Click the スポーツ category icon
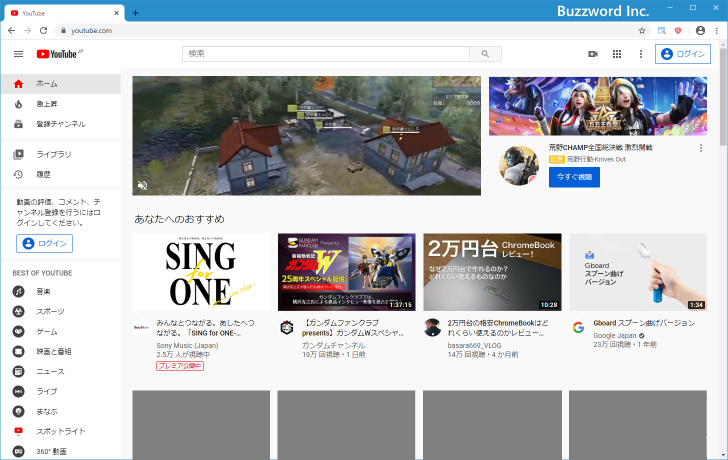Image resolution: width=728 pixels, height=460 pixels. (x=19, y=311)
